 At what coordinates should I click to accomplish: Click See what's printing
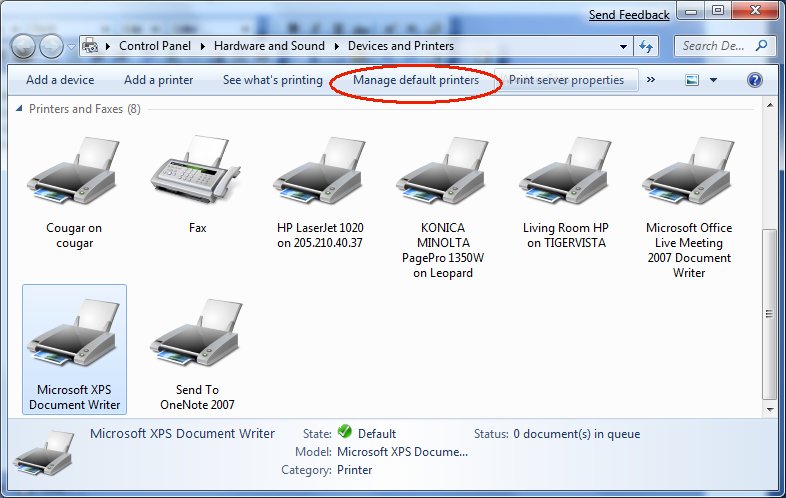273,80
